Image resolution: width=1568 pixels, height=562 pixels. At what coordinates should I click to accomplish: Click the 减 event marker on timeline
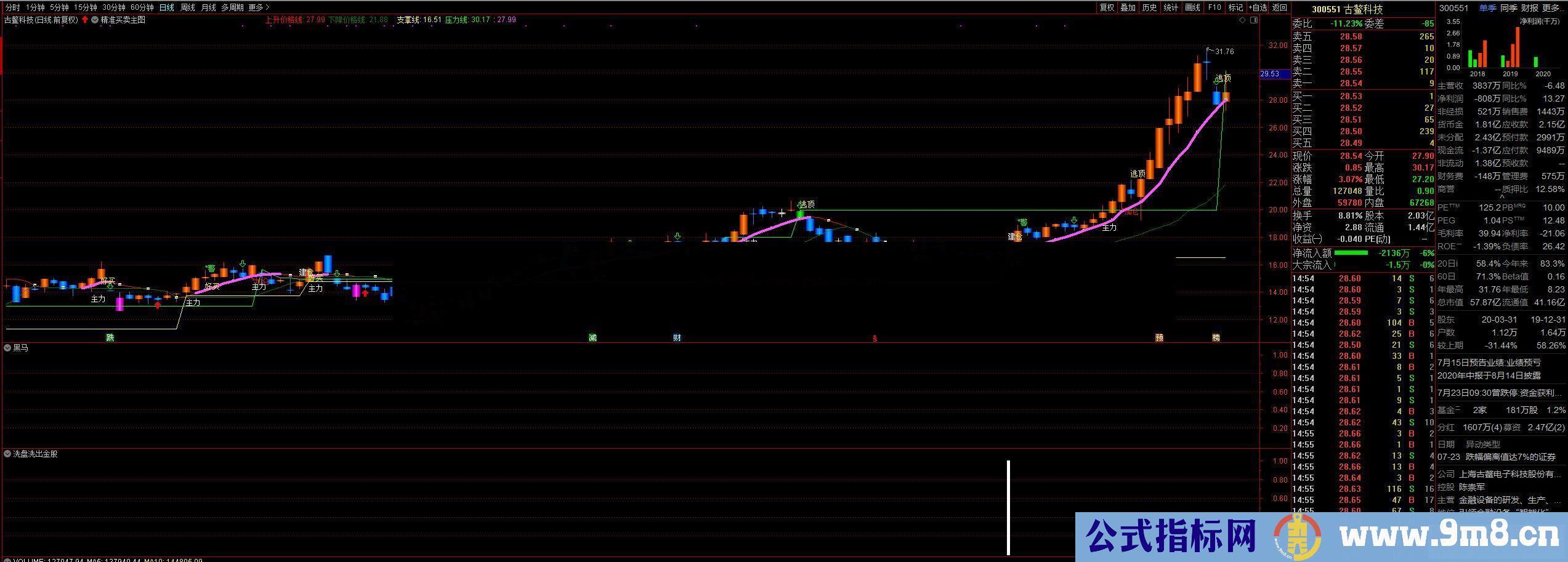pyautogui.click(x=592, y=337)
